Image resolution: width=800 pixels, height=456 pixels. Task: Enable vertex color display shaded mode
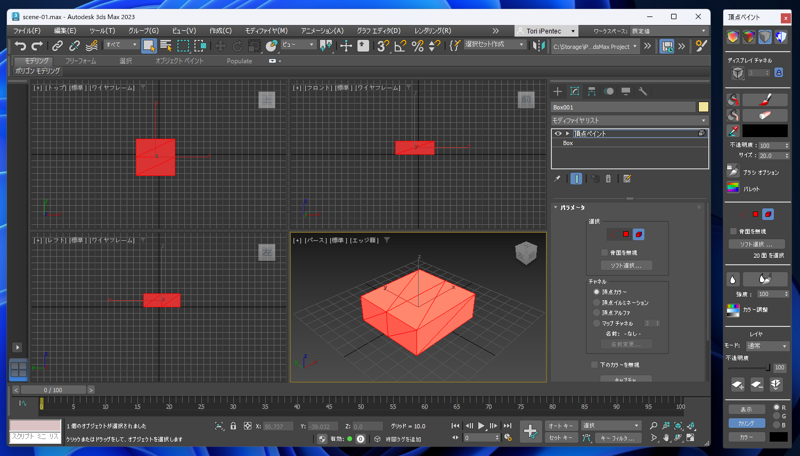748,37
